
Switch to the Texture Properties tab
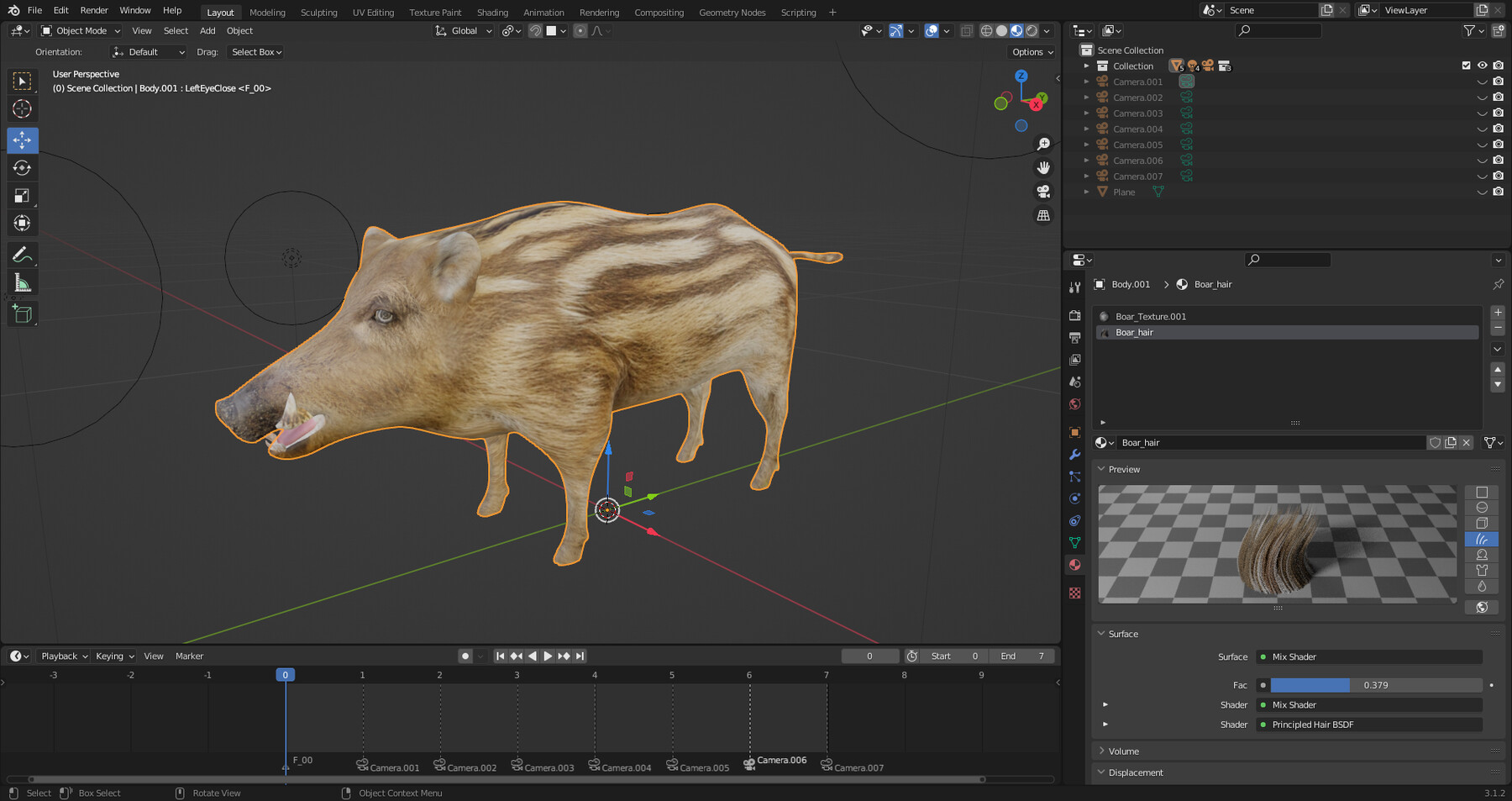1074,593
